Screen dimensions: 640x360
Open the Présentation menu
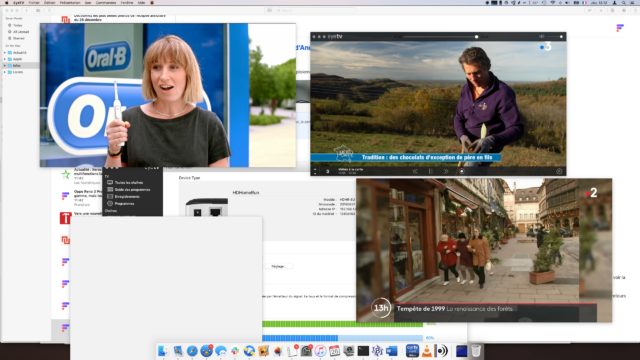[x=70, y=2]
